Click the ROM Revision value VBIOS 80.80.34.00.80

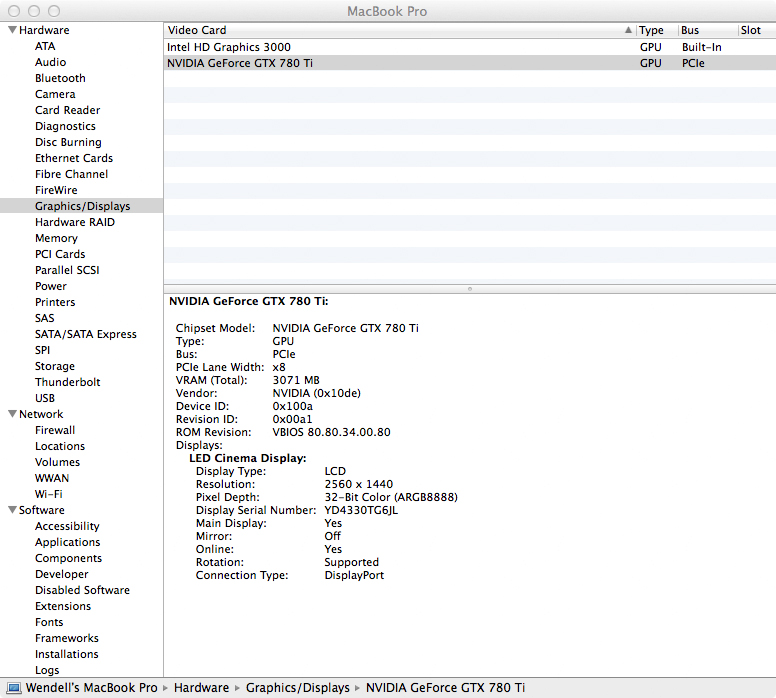[332, 432]
